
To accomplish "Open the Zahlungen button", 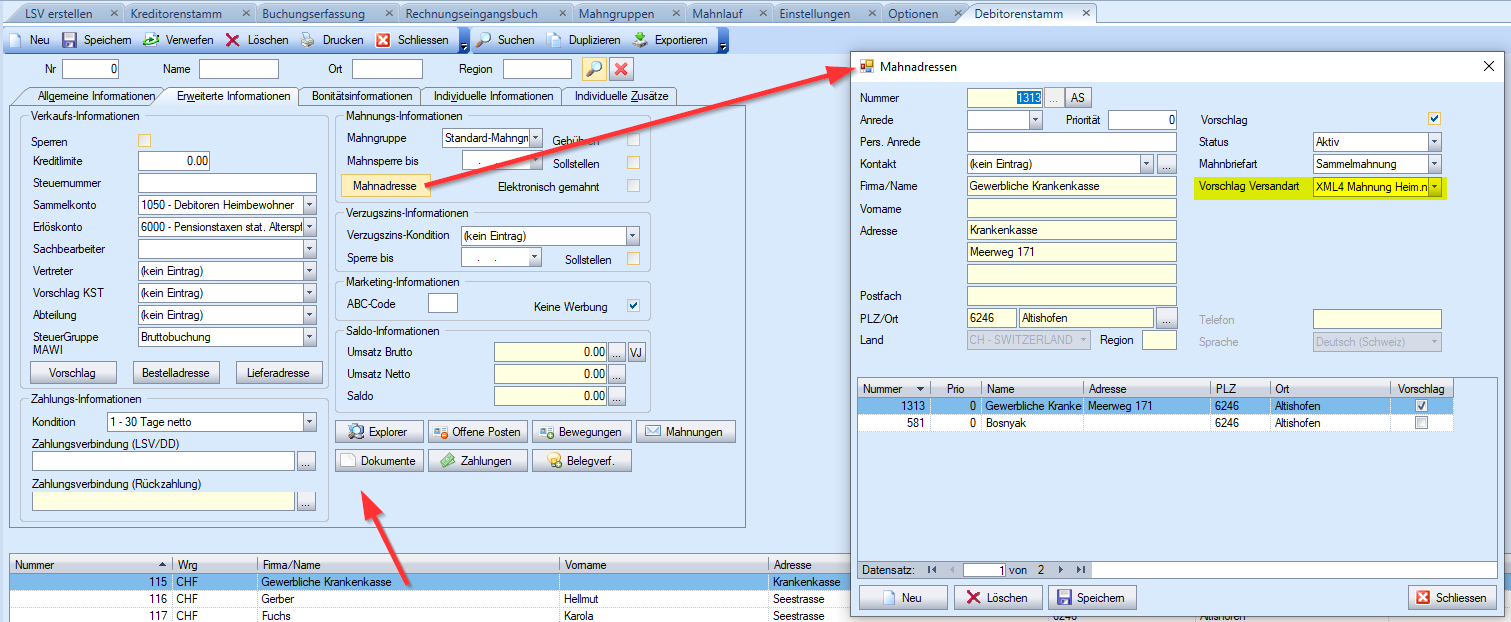I will point(478,461).
